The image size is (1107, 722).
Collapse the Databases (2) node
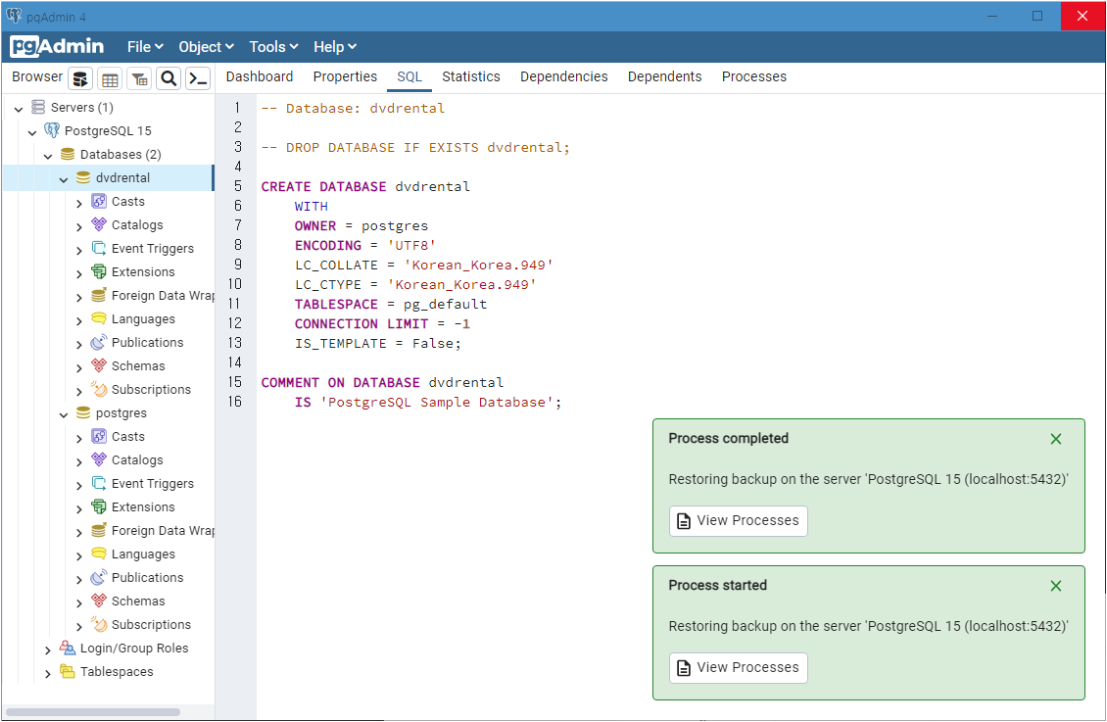pos(48,155)
